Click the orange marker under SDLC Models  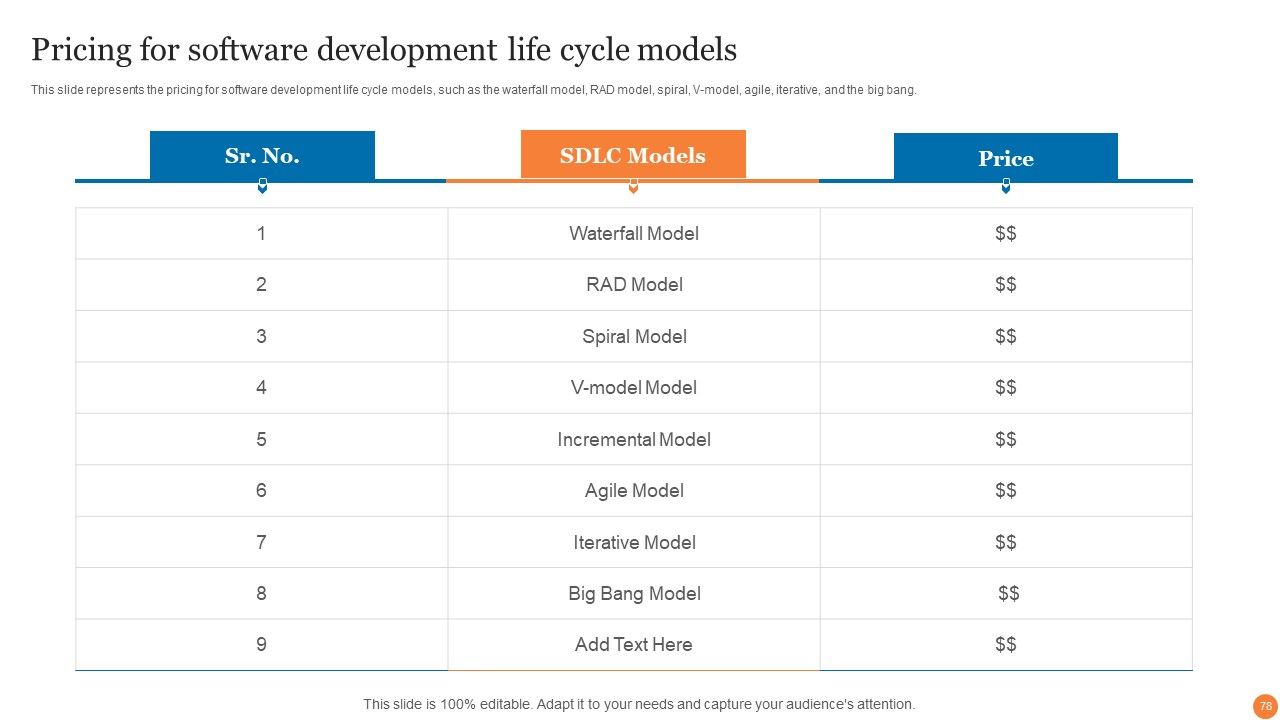point(633,186)
